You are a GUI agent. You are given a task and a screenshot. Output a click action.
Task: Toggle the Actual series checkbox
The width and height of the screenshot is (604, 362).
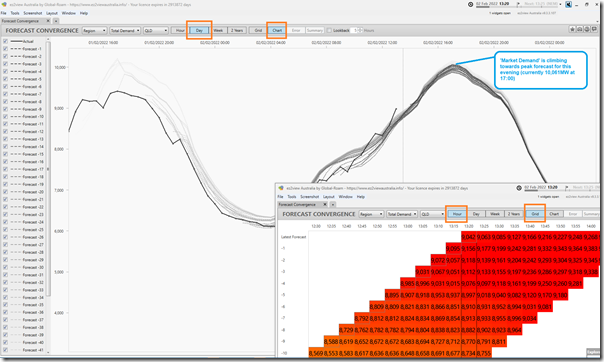coord(5,41)
